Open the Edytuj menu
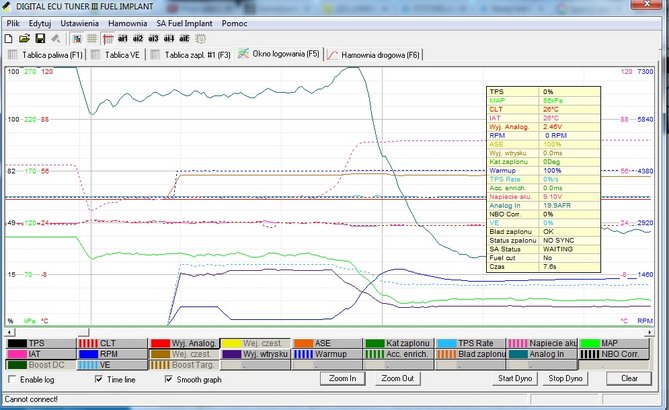The image size is (669, 410). pyautogui.click(x=40, y=23)
